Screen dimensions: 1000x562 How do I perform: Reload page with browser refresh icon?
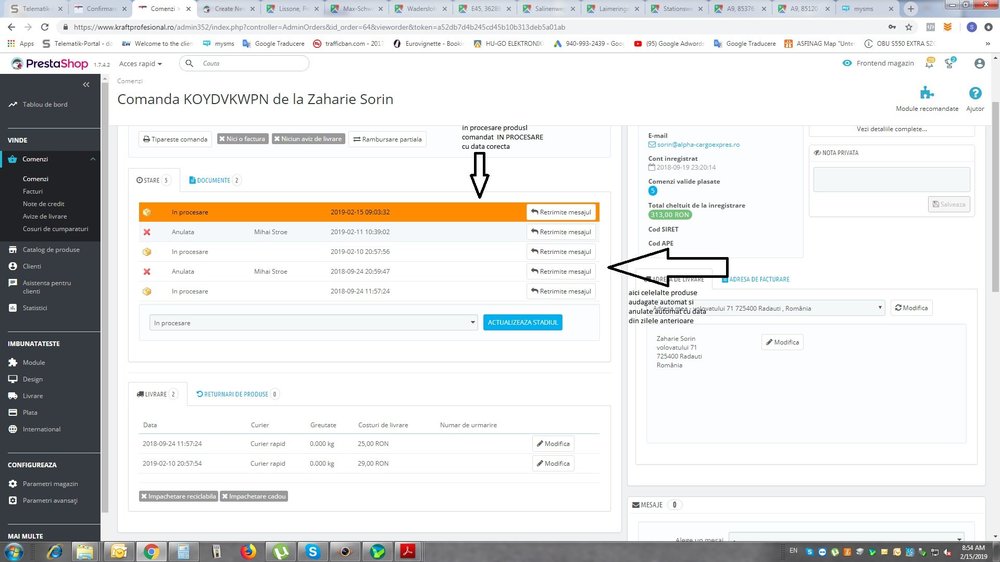pos(45,27)
